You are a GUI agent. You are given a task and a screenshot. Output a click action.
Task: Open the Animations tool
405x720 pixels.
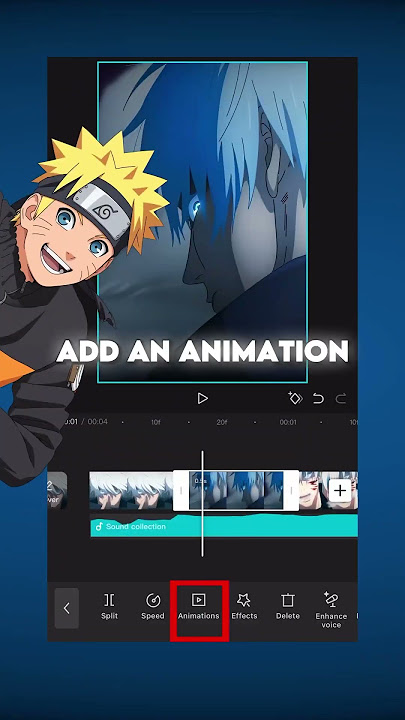tap(198, 607)
